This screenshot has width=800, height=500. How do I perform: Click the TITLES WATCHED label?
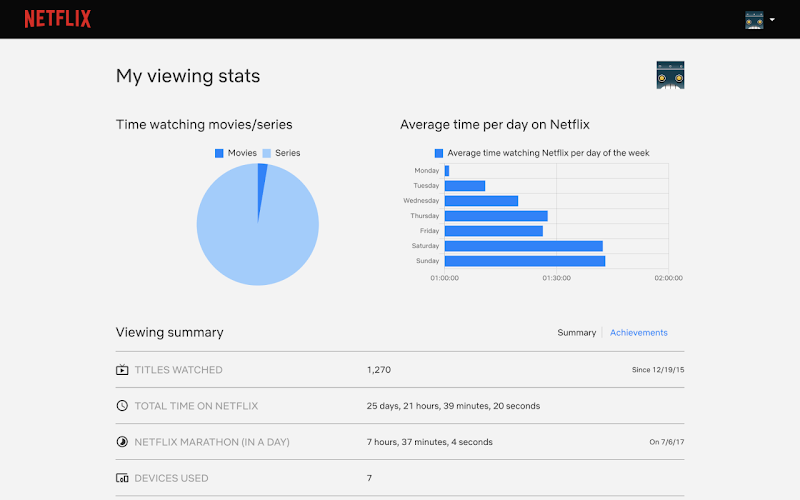pyautogui.click(x=179, y=370)
